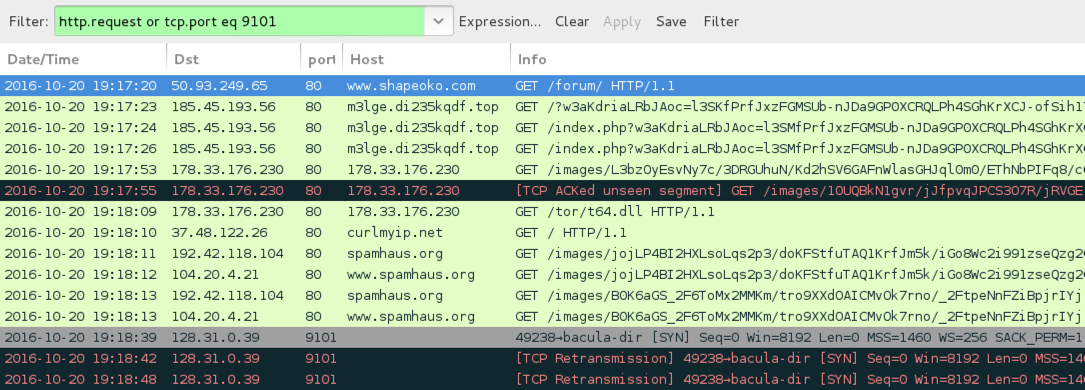Select the first m3lge.di235kqdf.top packet at 19:17:23
This screenshot has height=390, width=1085.
542,106
